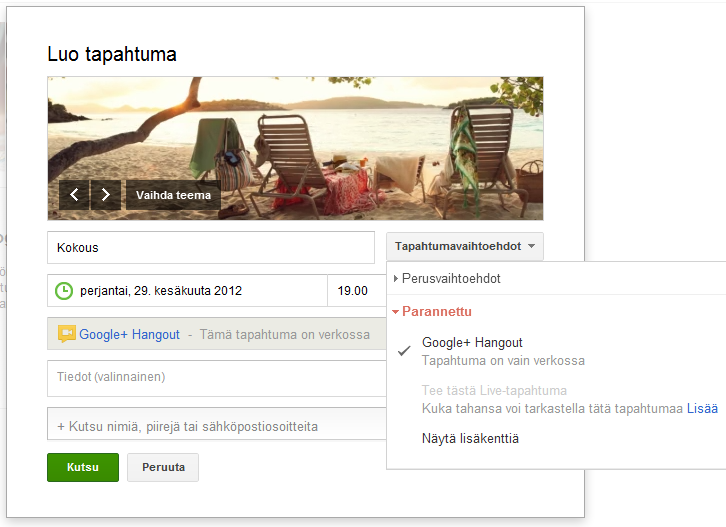Viewport: 726px width, 527px height.
Task: Select Tee tästä Live-tapahtuma option
Action: pyautogui.click(x=493, y=391)
